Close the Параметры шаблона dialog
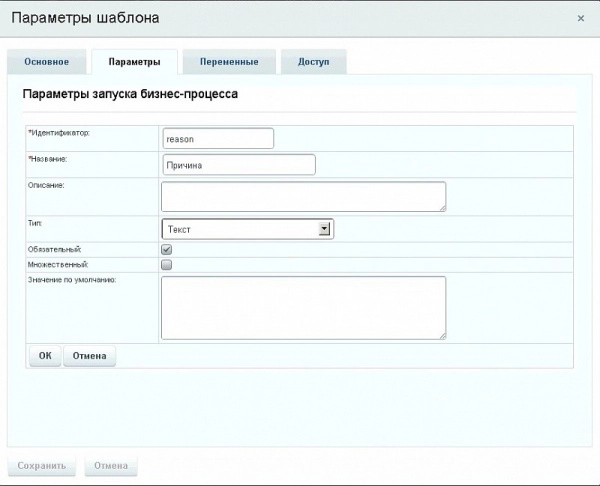The width and height of the screenshot is (600, 486). pos(581,18)
